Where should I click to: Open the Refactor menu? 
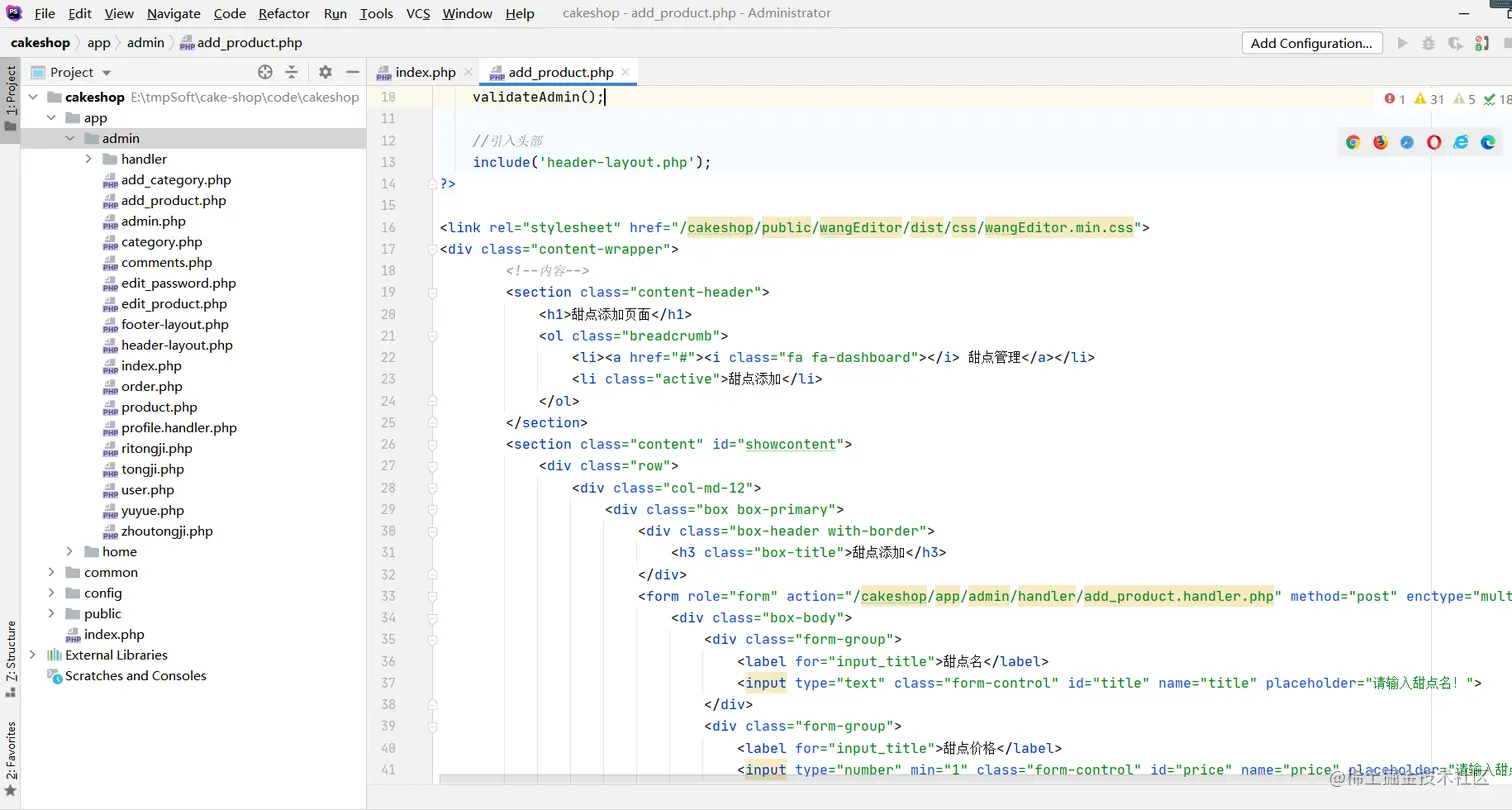[284, 14]
